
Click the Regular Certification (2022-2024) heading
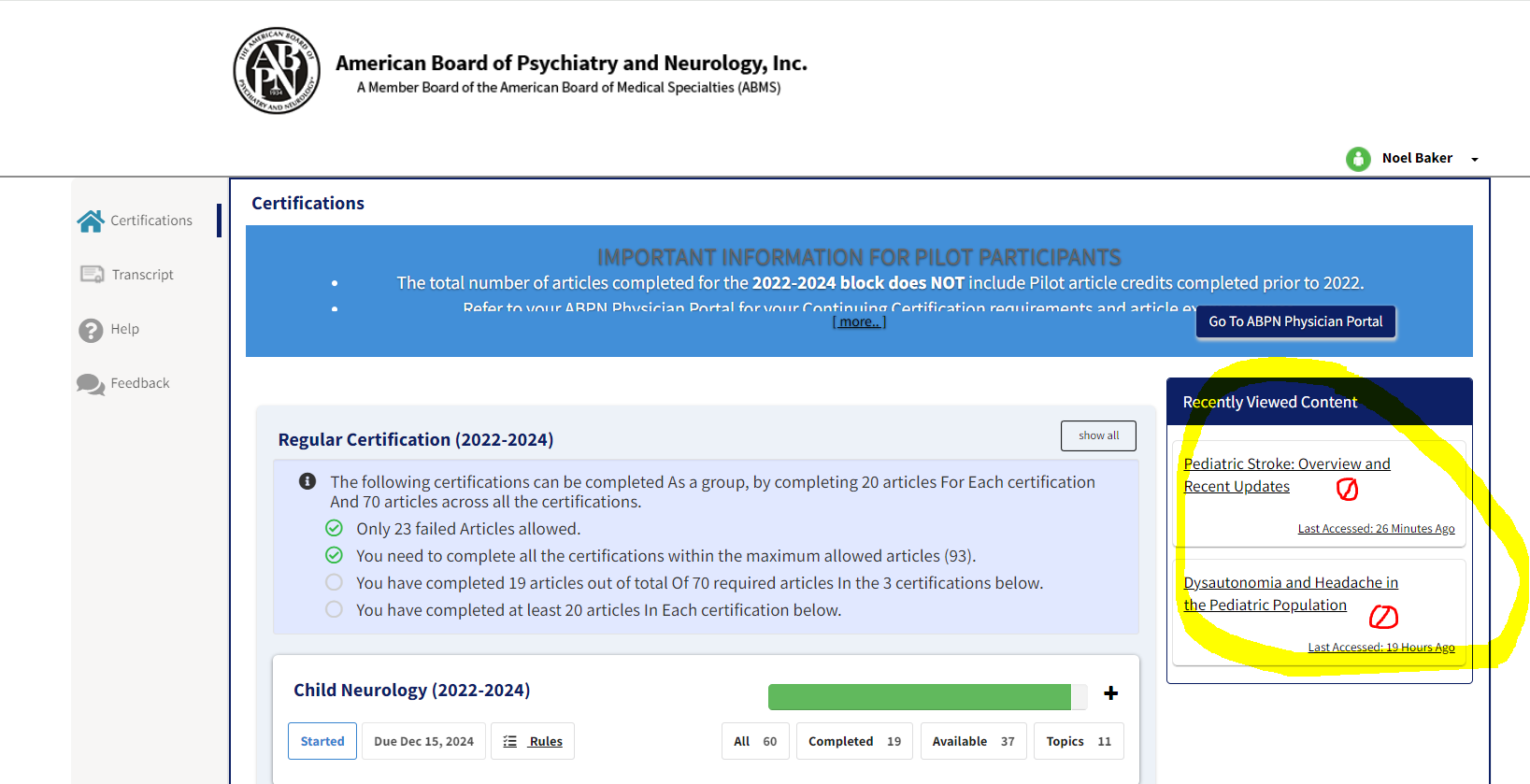point(416,439)
